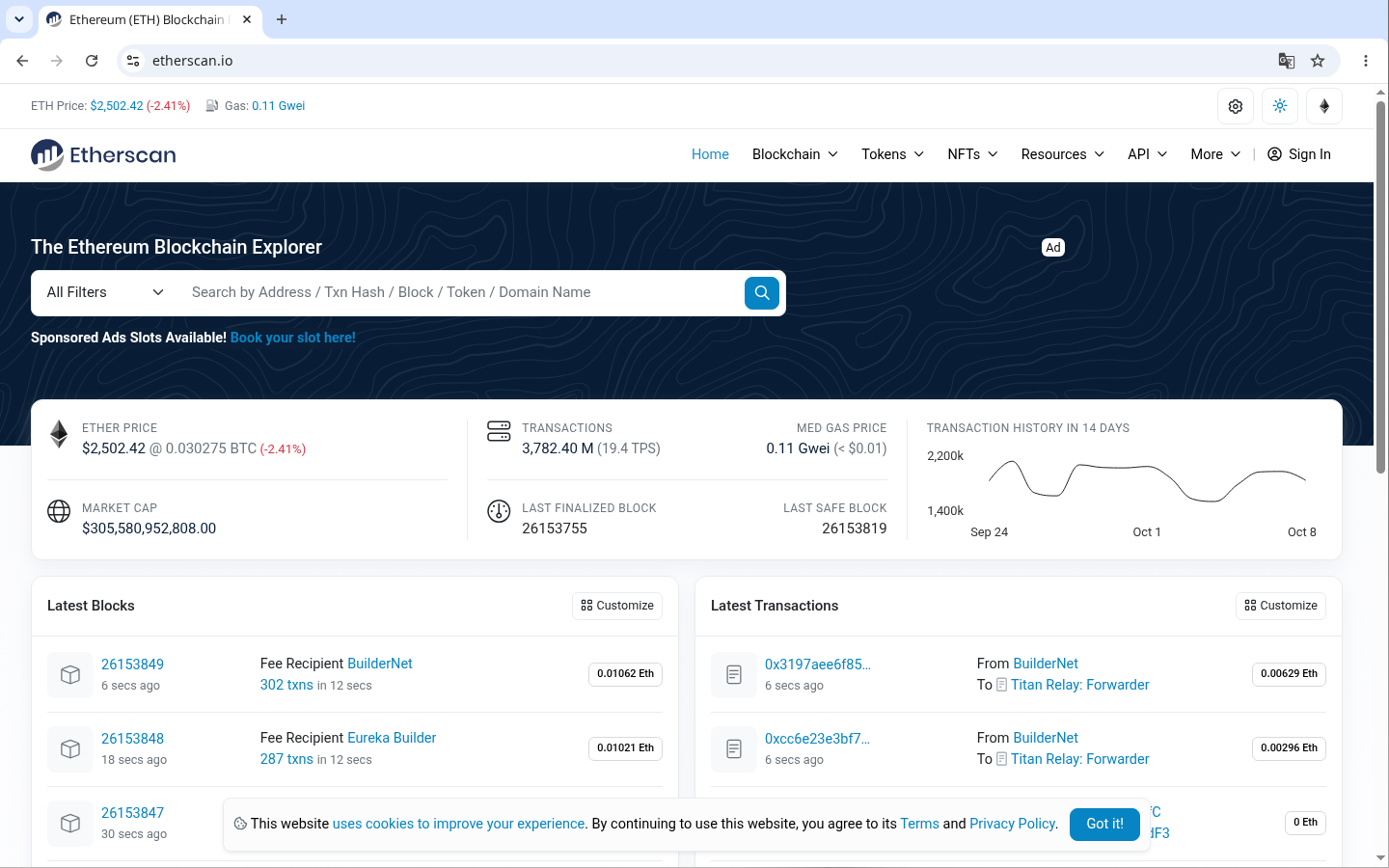Open the Privacy Policy link
1389x868 pixels.
pyautogui.click(x=1013, y=824)
